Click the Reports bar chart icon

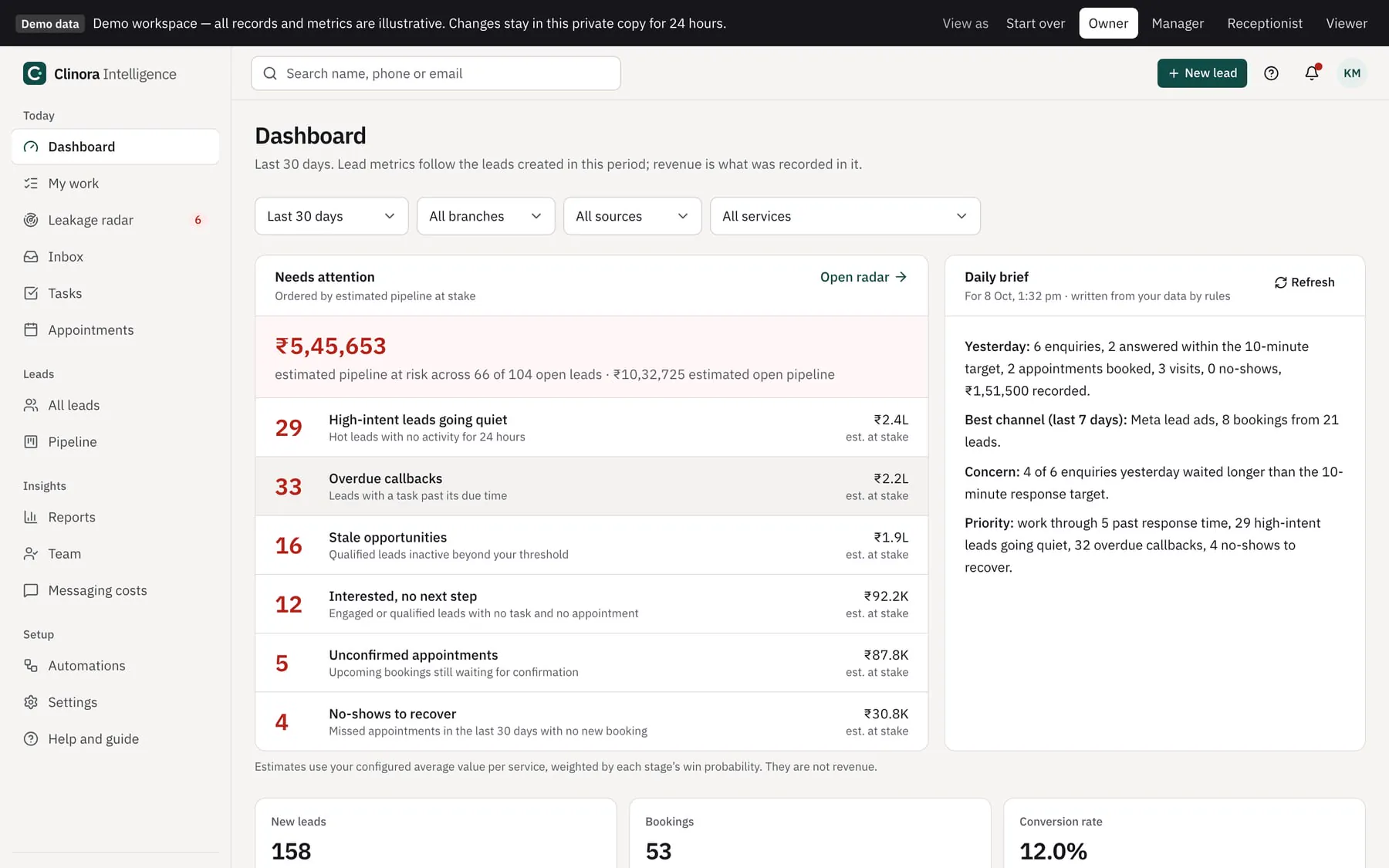pos(31,517)
